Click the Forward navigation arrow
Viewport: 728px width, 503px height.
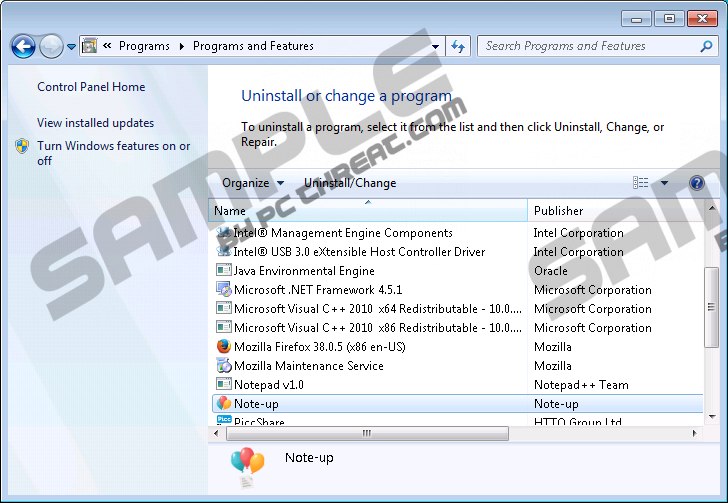pos(51,46)
